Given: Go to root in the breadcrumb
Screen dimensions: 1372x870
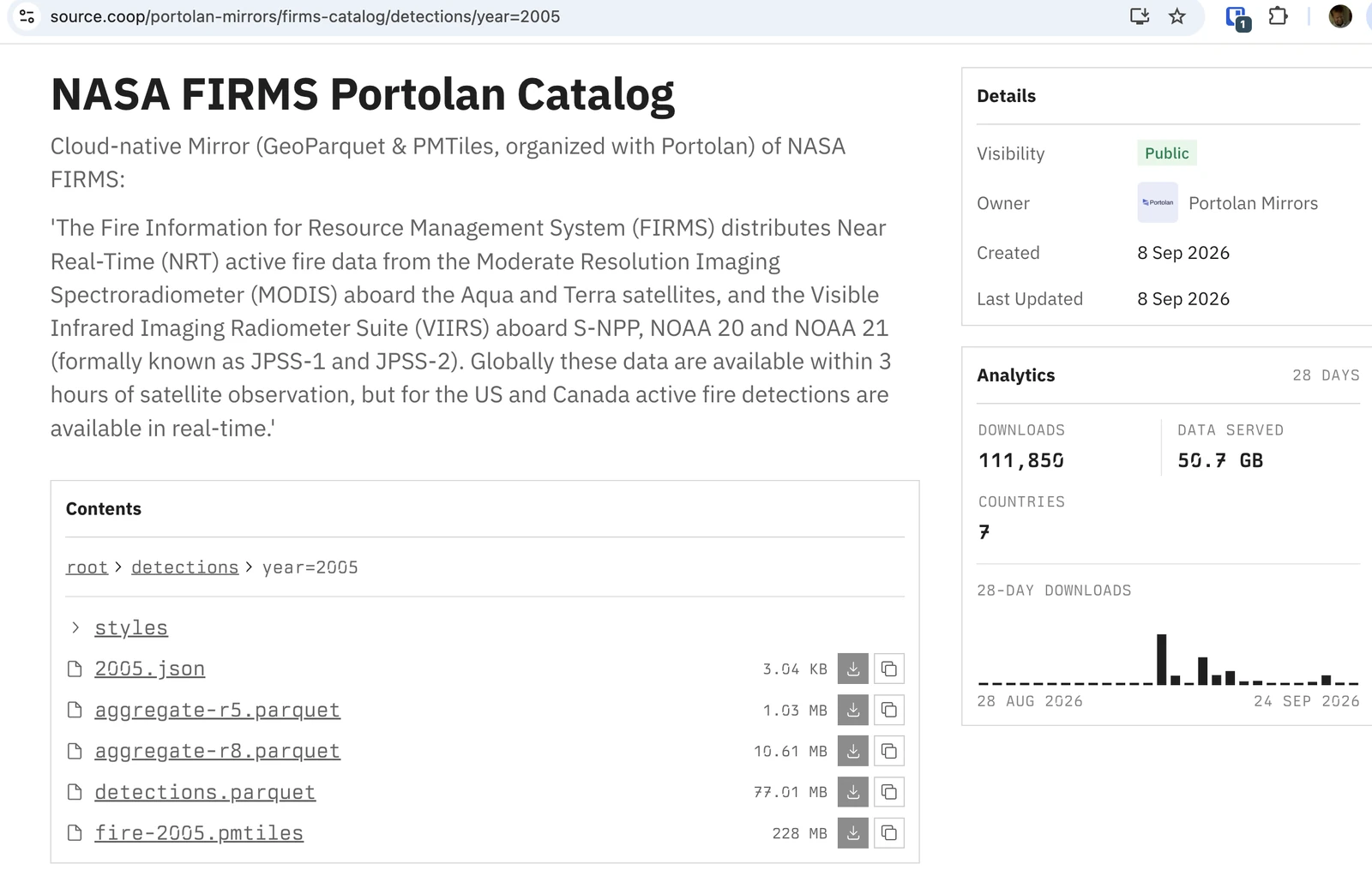Looking at the screenshot, I should click(87, 567).
